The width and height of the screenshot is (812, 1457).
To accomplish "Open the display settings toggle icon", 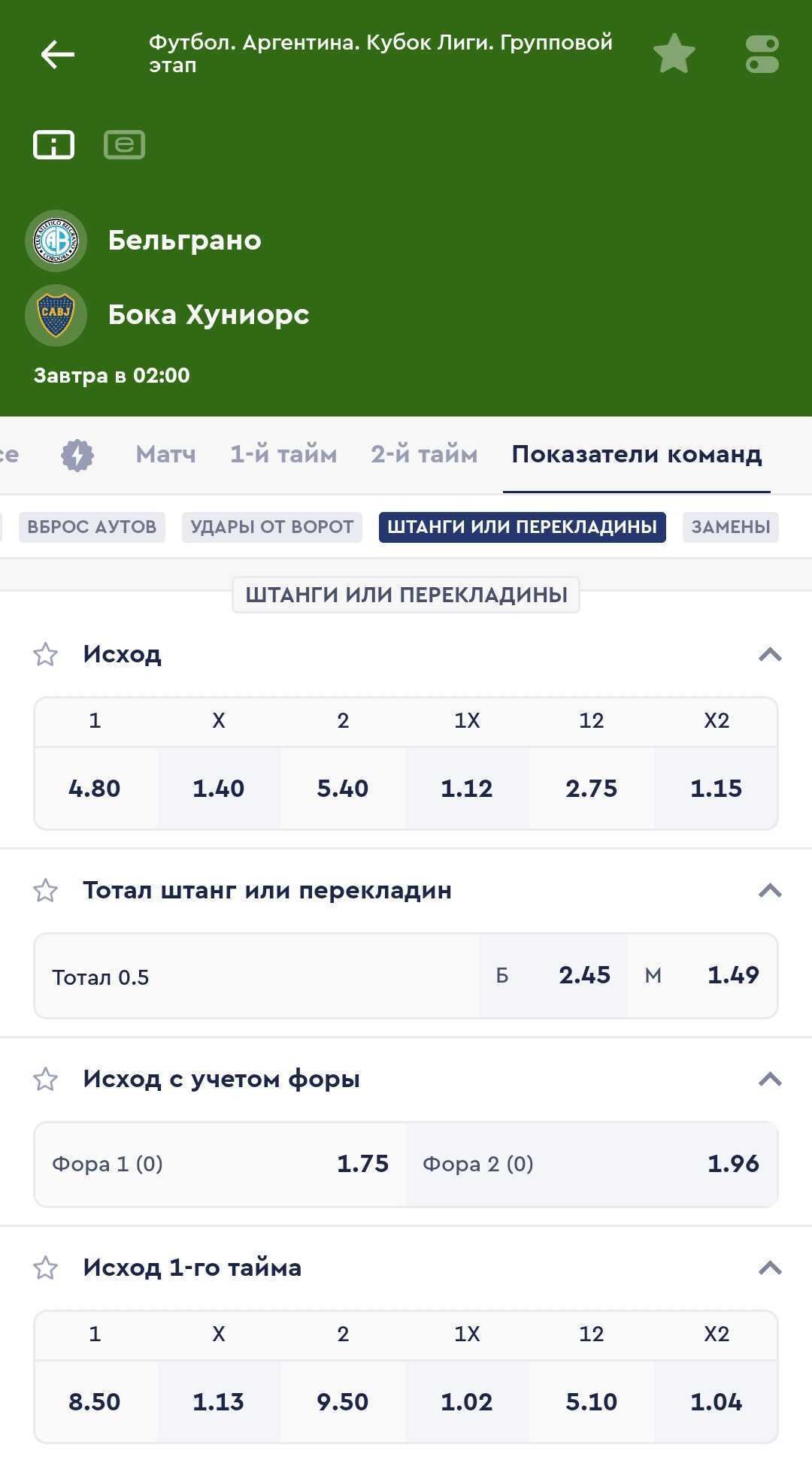I will pyautogui.click(x=762, y=54).
